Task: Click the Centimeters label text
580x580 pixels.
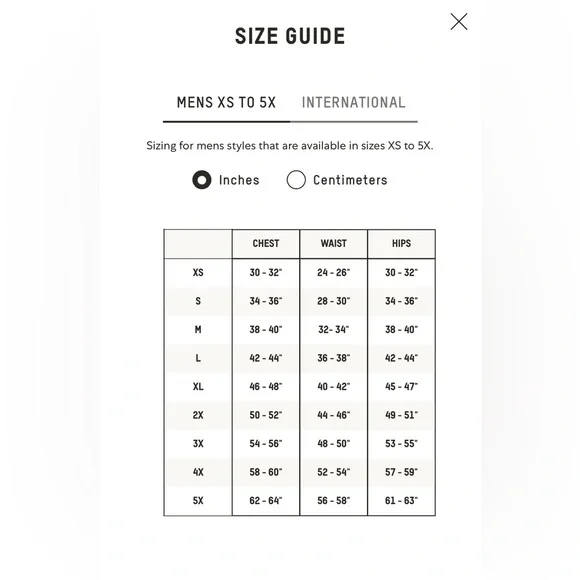Action: [x=350, y=180]
